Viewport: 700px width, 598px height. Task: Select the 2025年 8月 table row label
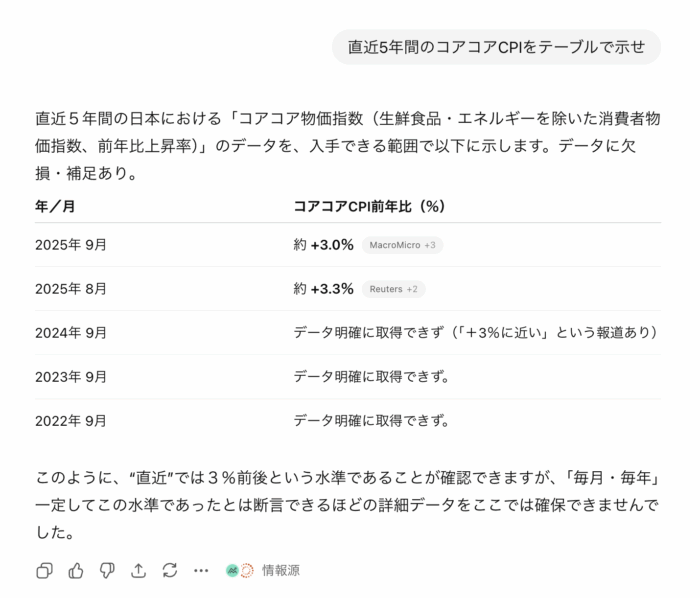click(71, 289)
